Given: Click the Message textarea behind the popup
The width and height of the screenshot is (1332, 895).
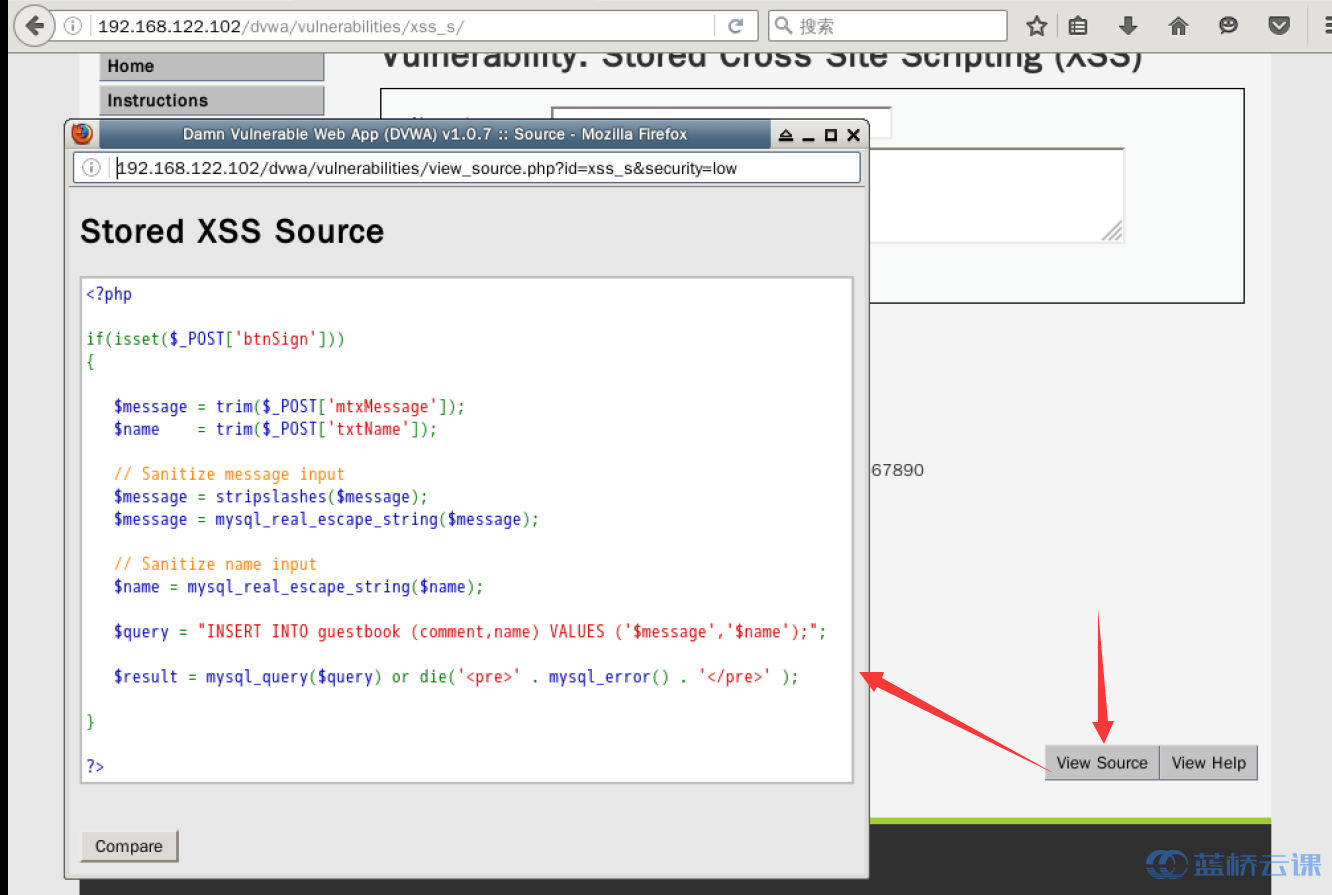Looking at the screenshot, I should [x=996, y=195].
